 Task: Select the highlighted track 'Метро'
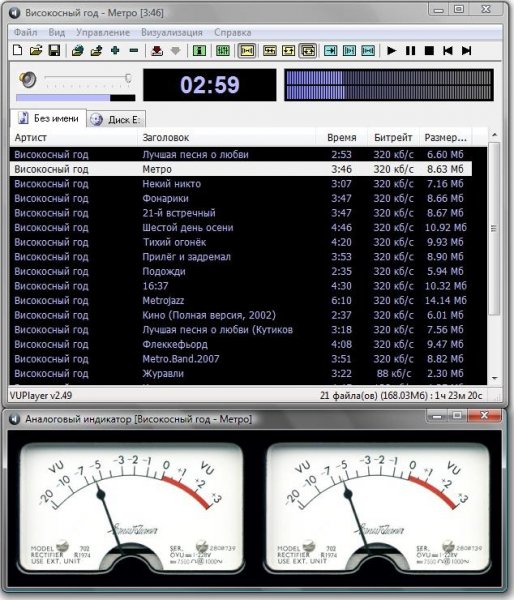(241, 169)
